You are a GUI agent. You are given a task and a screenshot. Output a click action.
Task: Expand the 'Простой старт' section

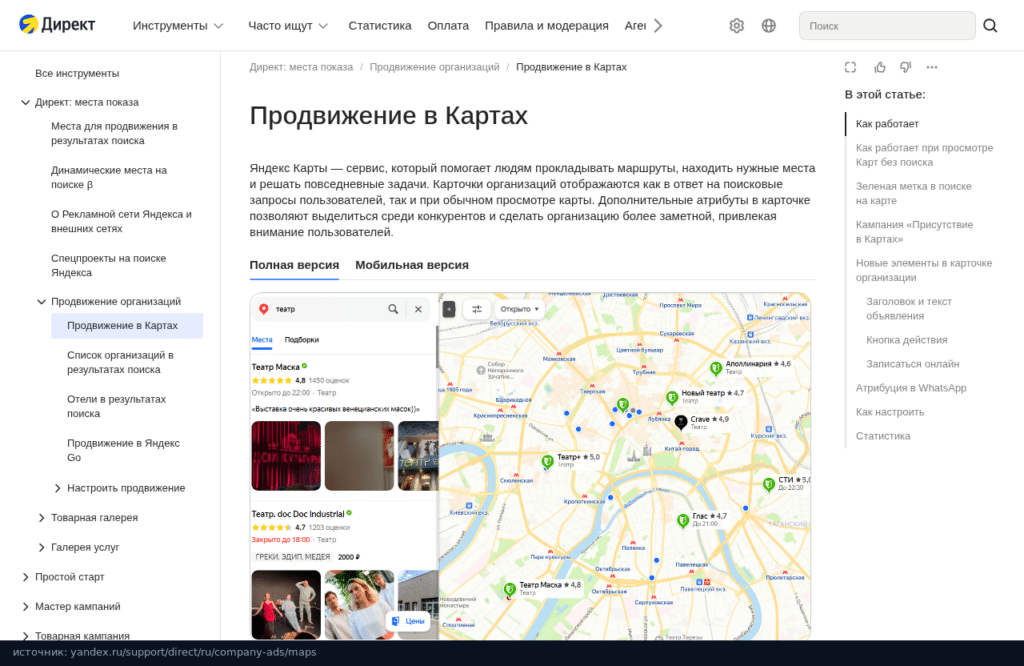click(x=25, y=577)
